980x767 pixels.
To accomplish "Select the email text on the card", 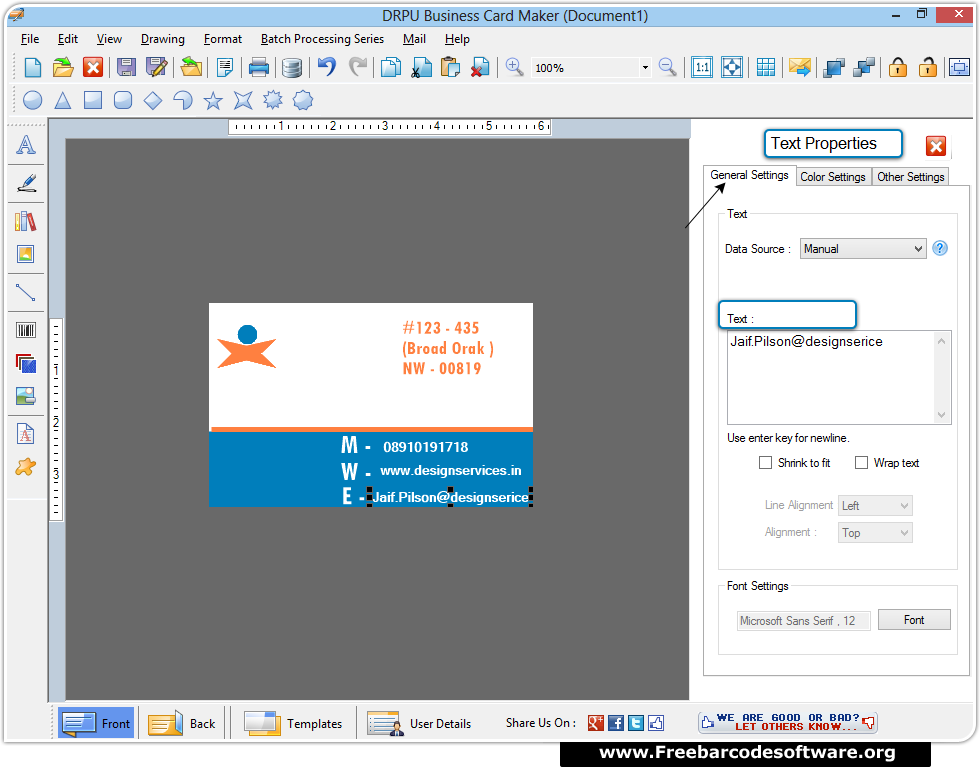I will click(x=451, y=497).
